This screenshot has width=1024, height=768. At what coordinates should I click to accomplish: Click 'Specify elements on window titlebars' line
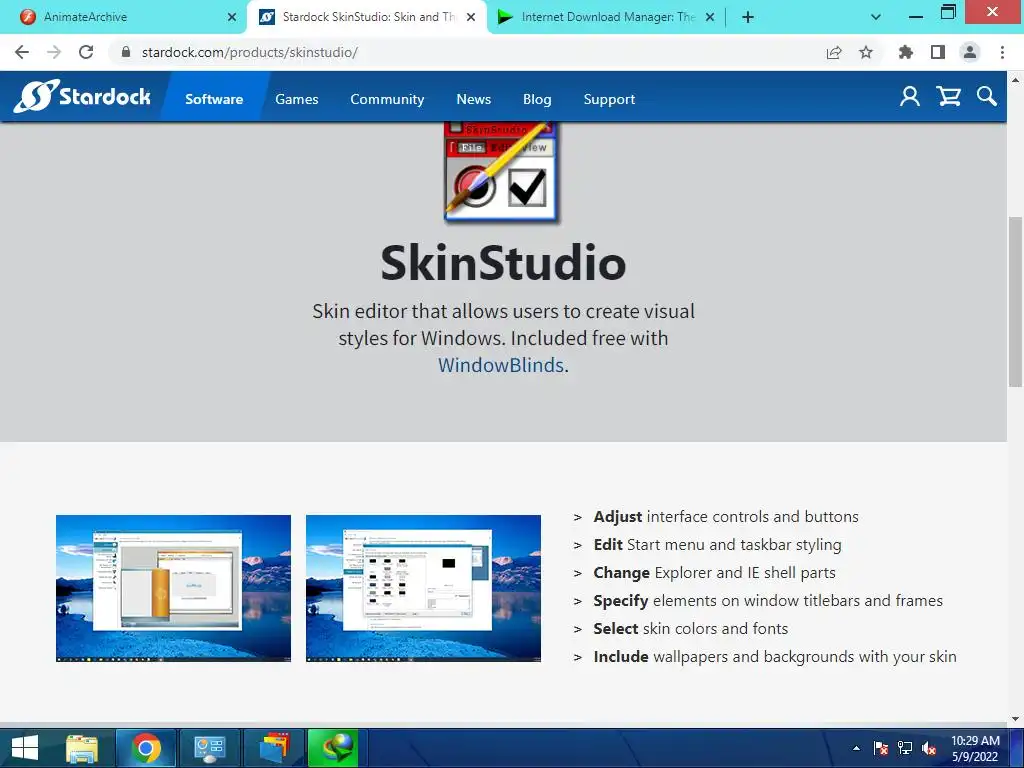[768, 601]
